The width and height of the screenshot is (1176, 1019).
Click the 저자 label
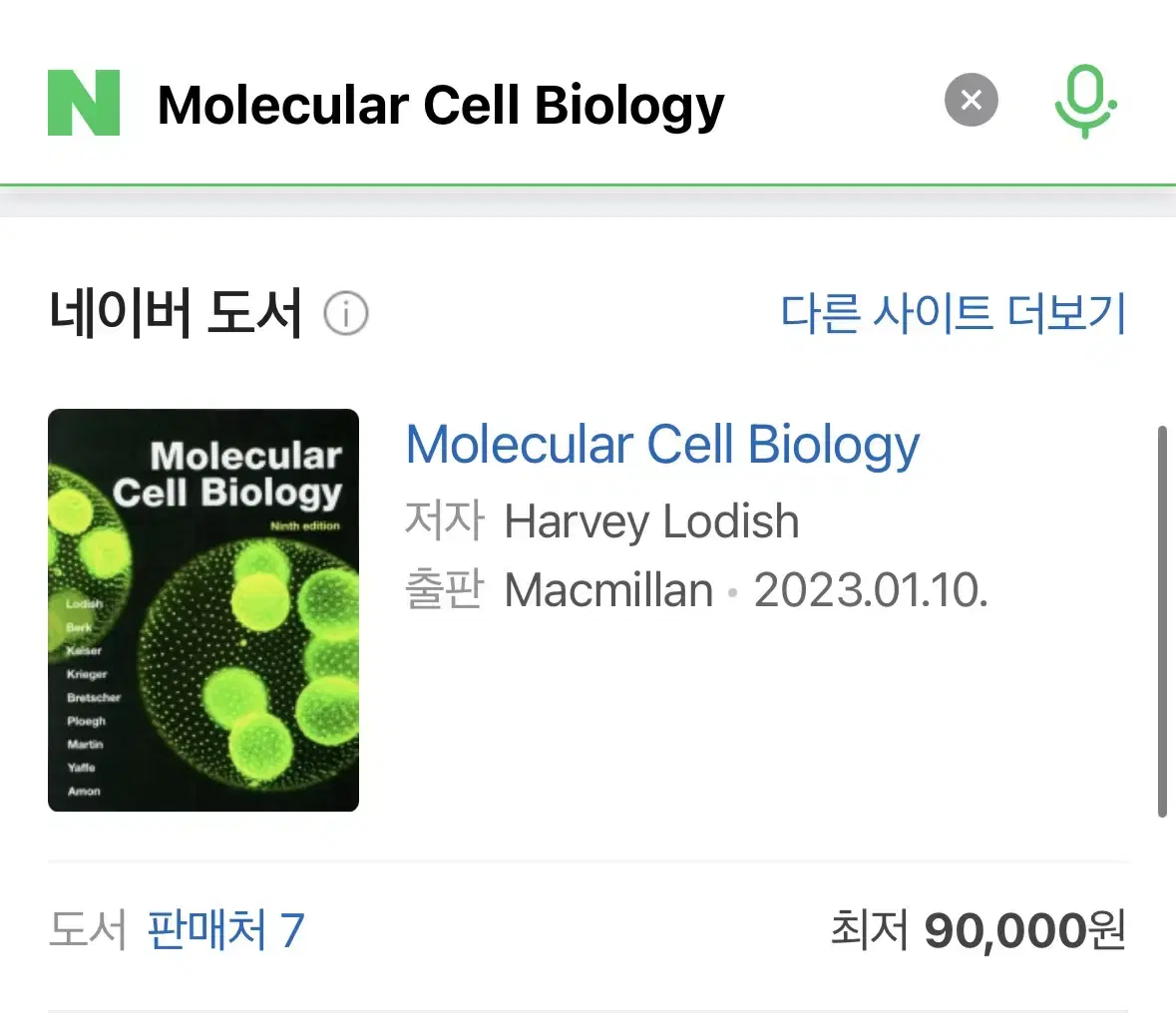coord(445,520)
